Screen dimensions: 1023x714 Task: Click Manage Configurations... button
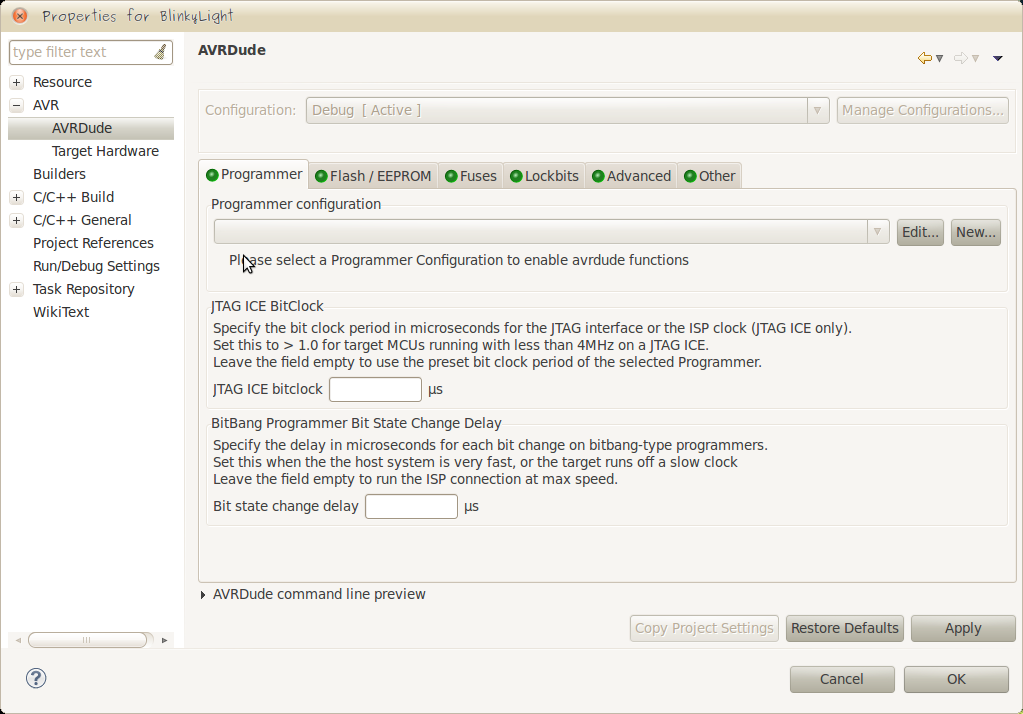[x=923, y=110]
